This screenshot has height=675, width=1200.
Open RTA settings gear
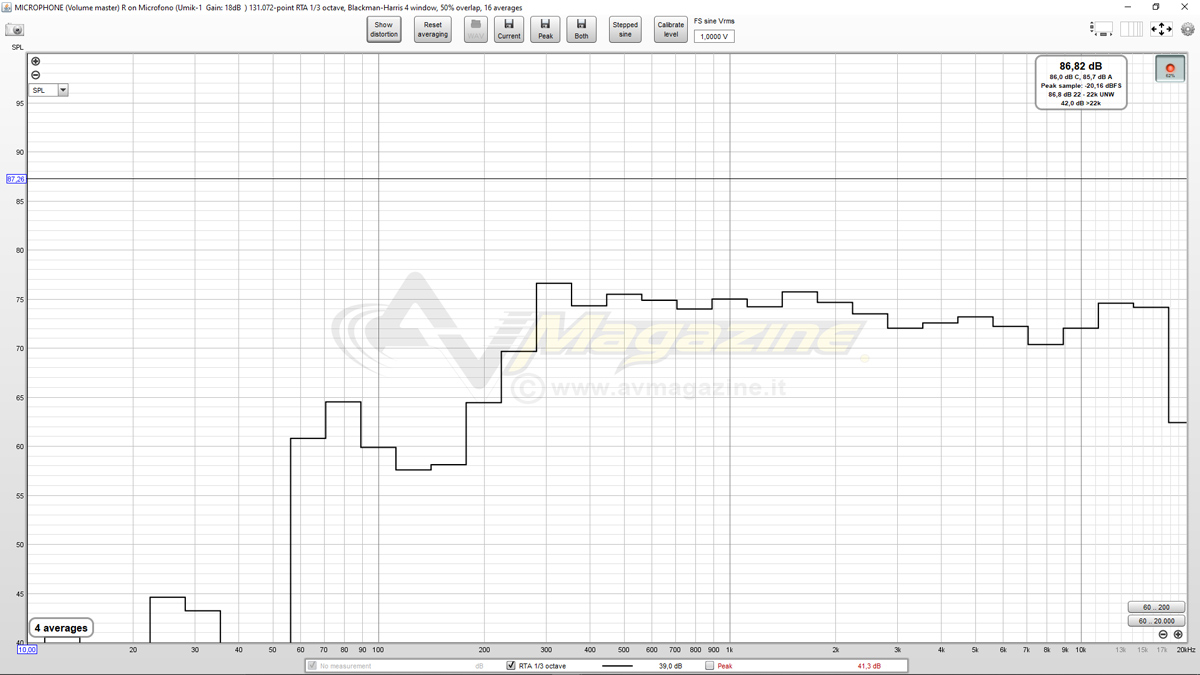point(1188,29)
